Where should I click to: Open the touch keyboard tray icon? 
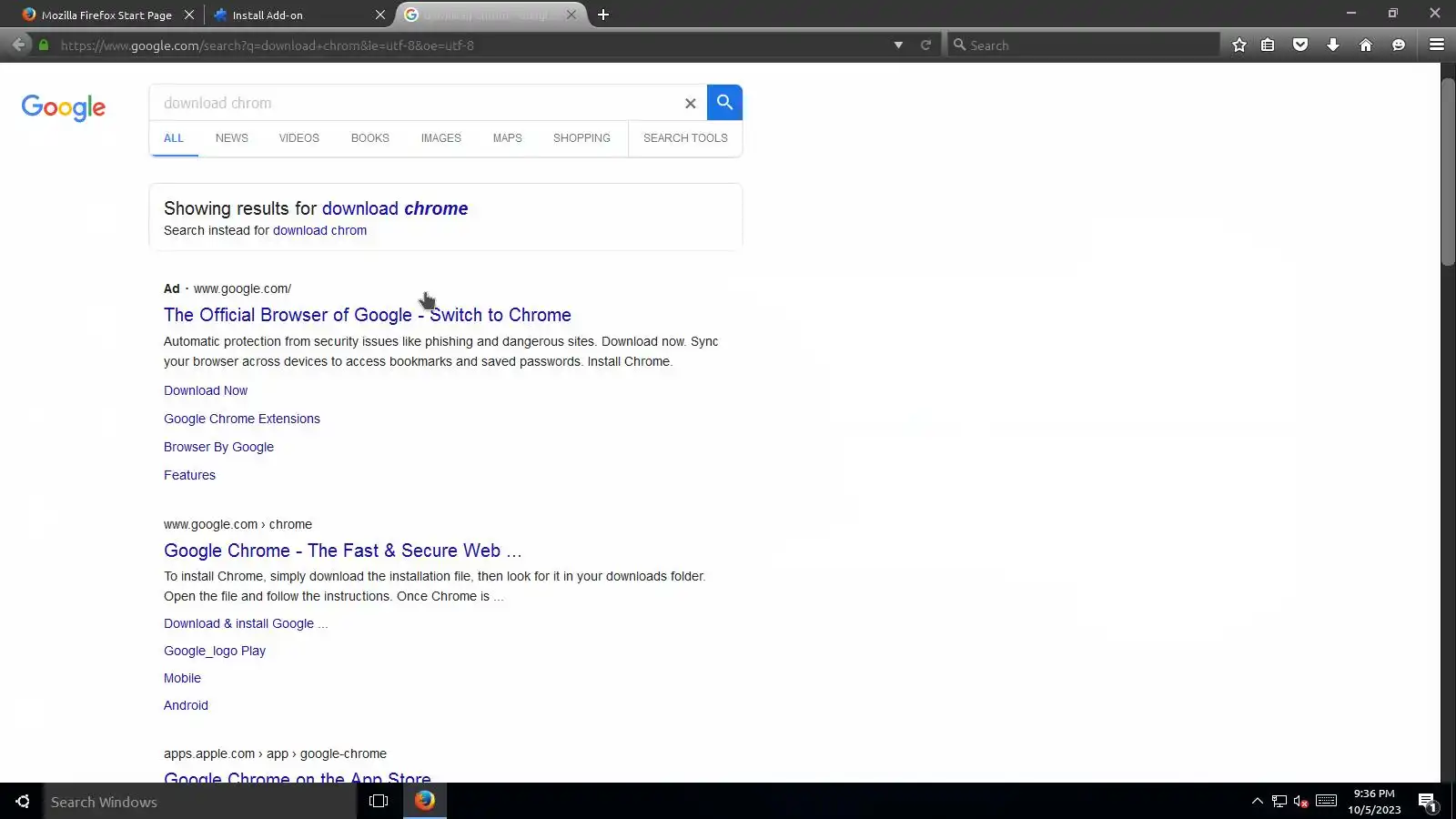tap(1327, 801)
